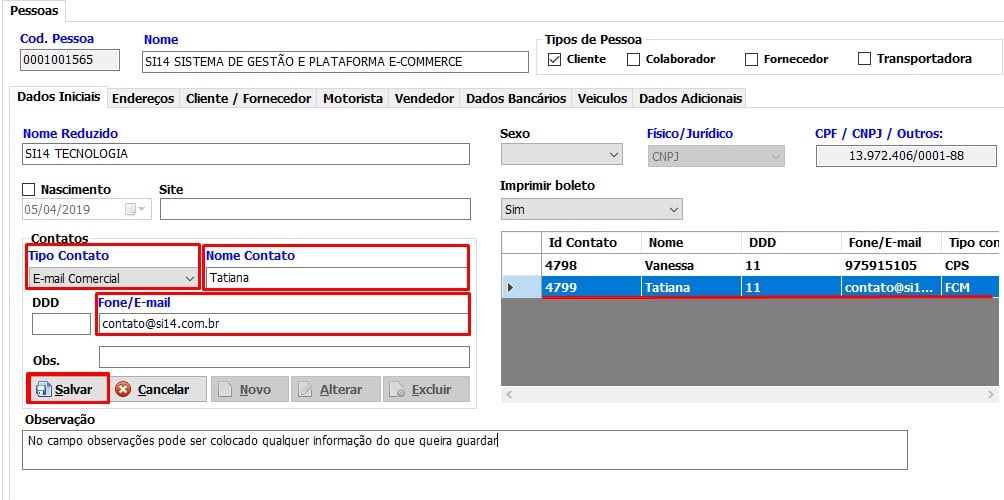1004x500 pixels.
Task: Click the FCM cell in Tatiana row
Action: (x=970, y=287)
